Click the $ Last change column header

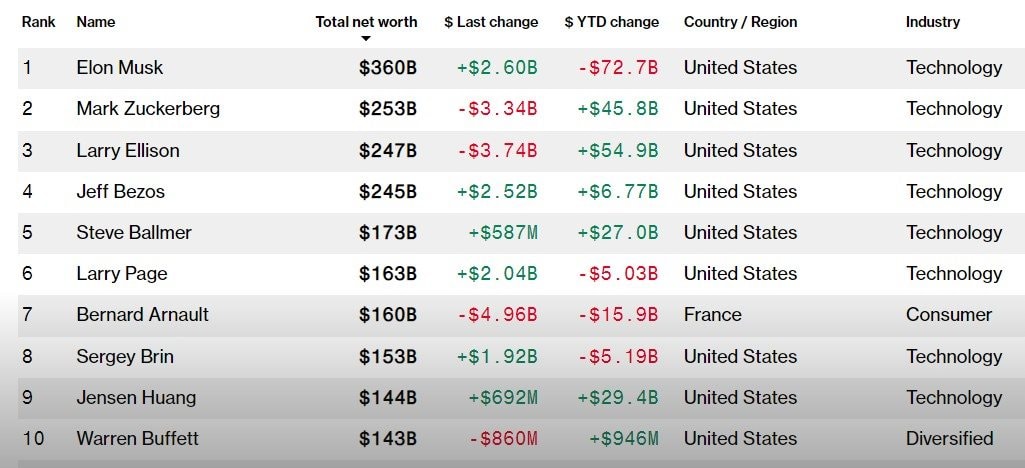(x=491, y=21)
